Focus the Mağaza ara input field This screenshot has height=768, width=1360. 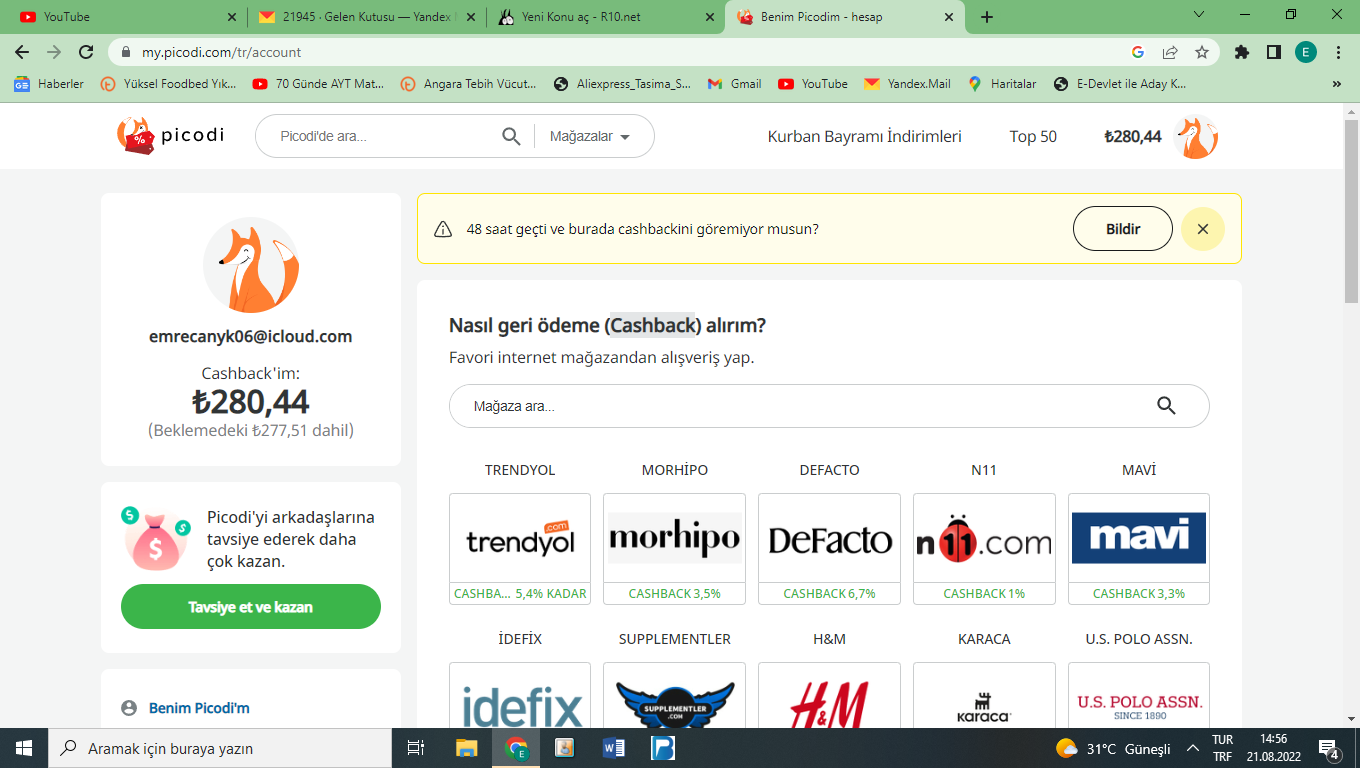coord(829,406)
